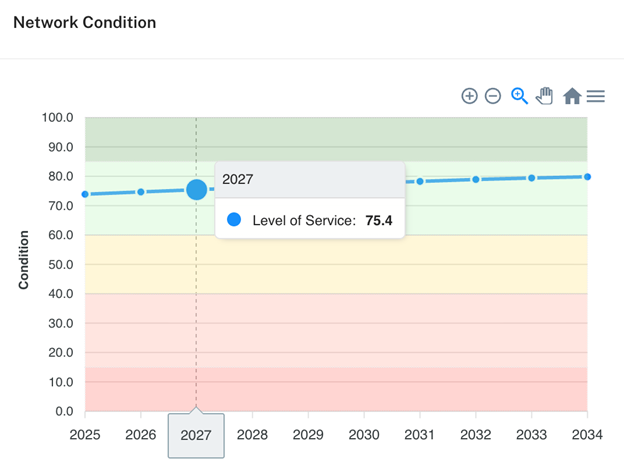Click the 2032 data point on line
The width and height of the screenshot is (624, 469).
[476, 179]
